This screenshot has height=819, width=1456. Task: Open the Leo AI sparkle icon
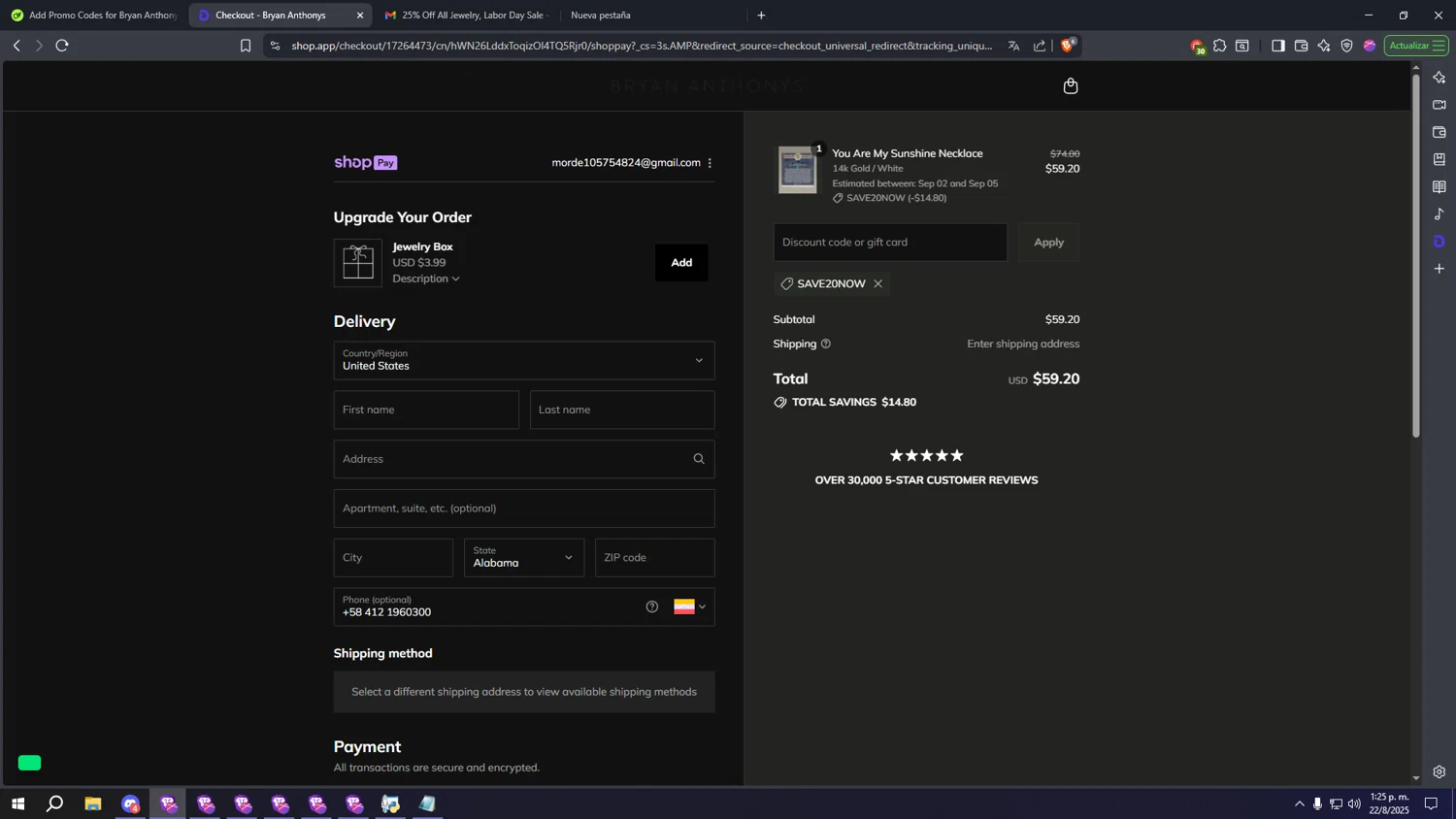[1324, 46]
